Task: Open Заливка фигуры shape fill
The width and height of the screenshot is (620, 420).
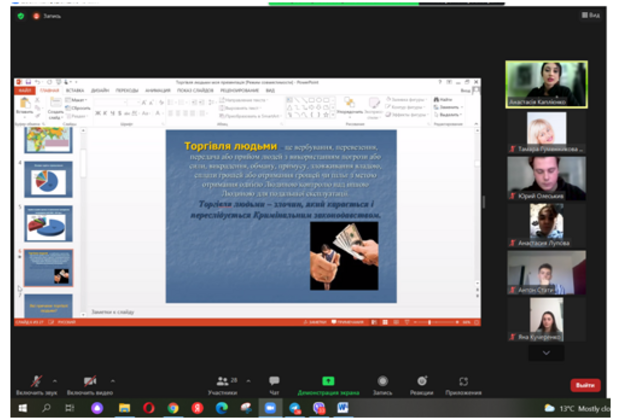Action: click(406, 100)
